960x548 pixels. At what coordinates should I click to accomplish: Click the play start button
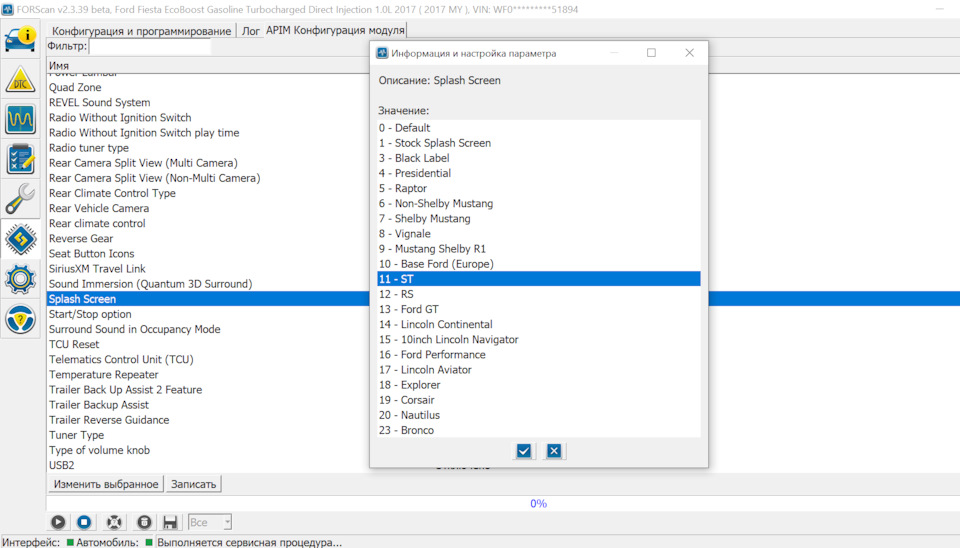[58, 522]
